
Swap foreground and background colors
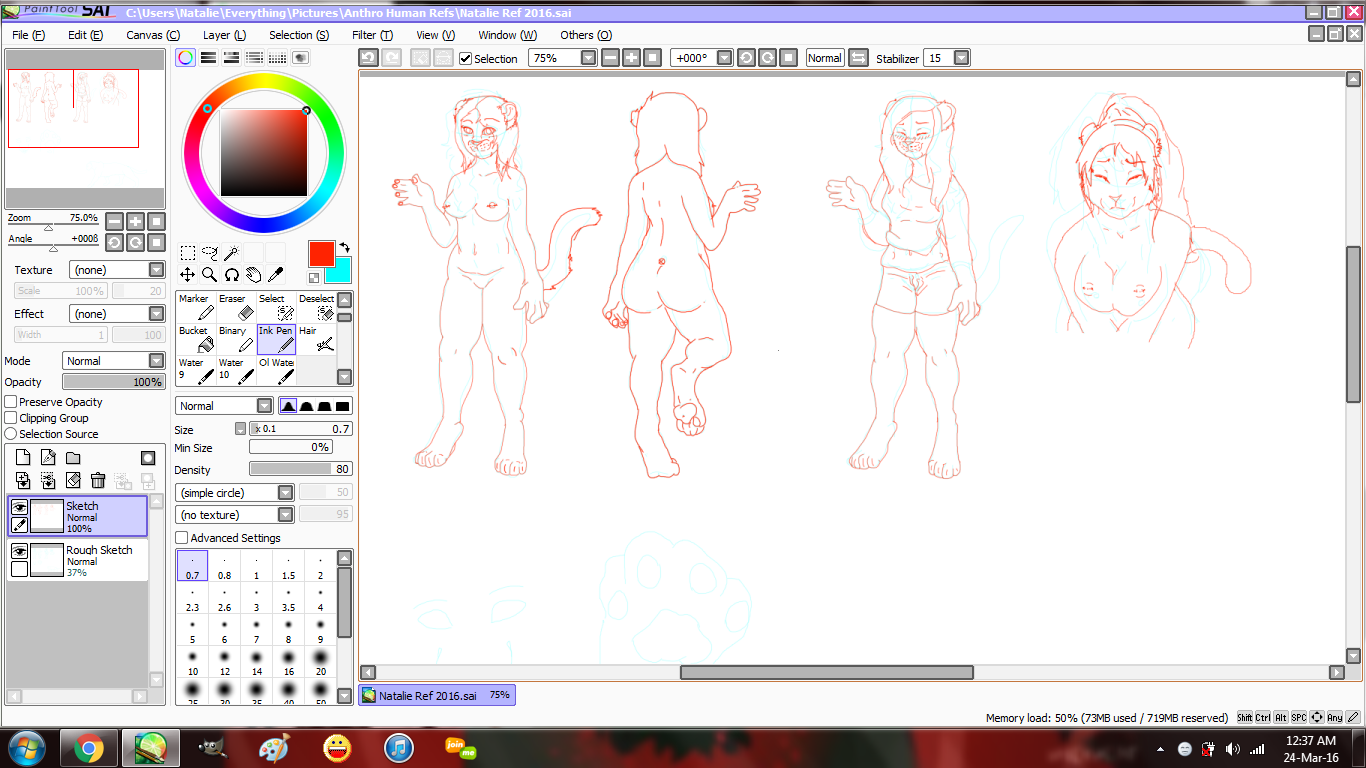[x=344, y=246]
